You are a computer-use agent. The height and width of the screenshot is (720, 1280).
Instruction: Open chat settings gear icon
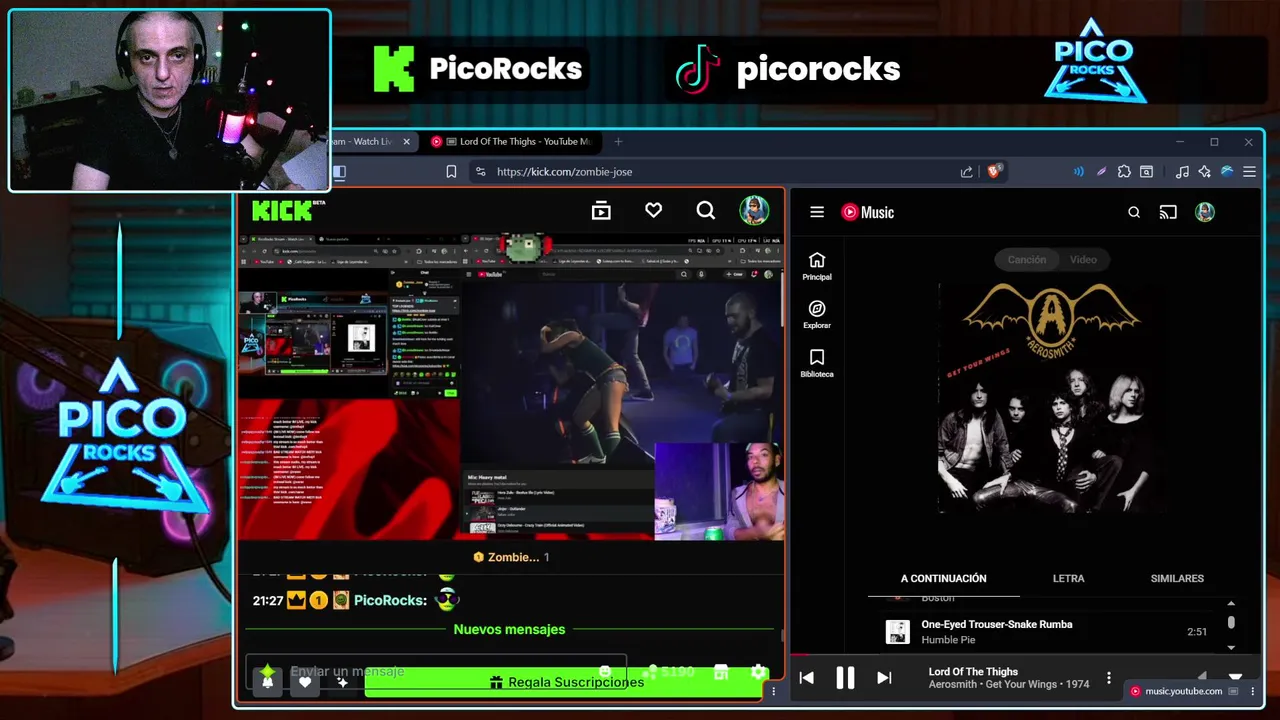coord(759,673)
